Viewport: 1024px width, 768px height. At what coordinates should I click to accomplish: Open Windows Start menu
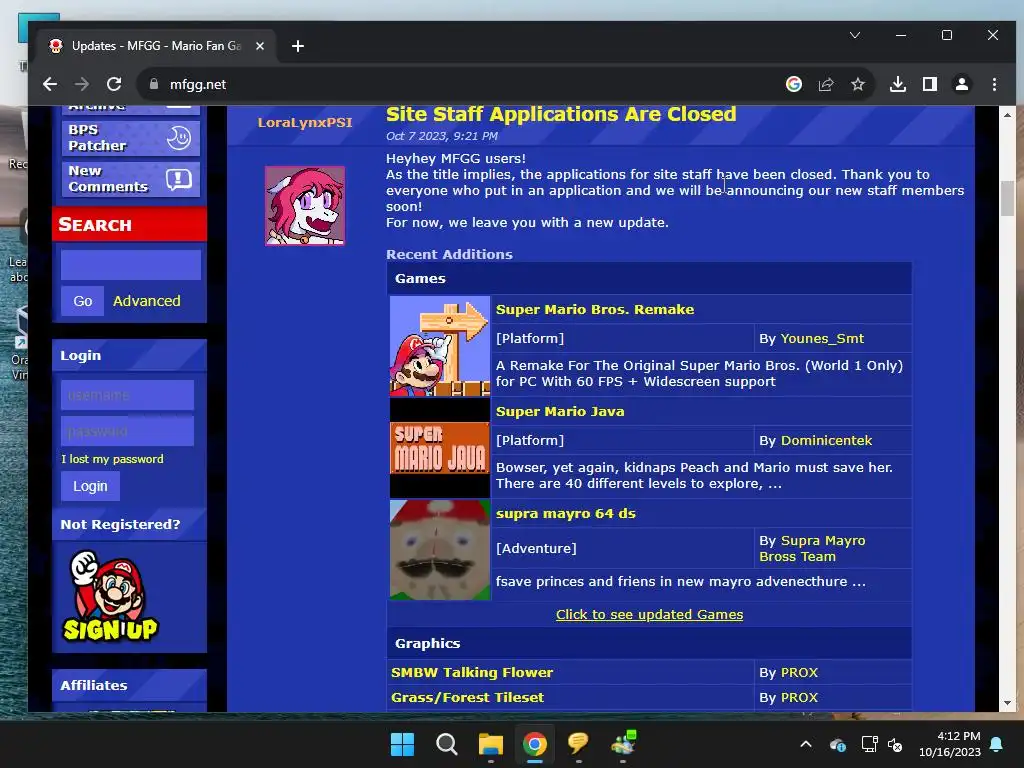402,744
